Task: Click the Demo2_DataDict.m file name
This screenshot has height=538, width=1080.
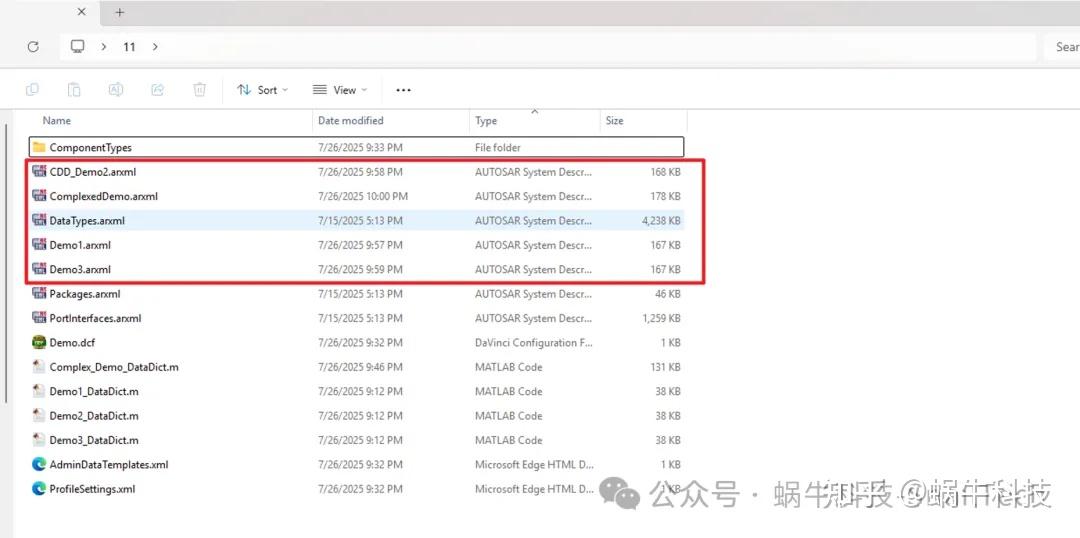Action: click(94, 416)
